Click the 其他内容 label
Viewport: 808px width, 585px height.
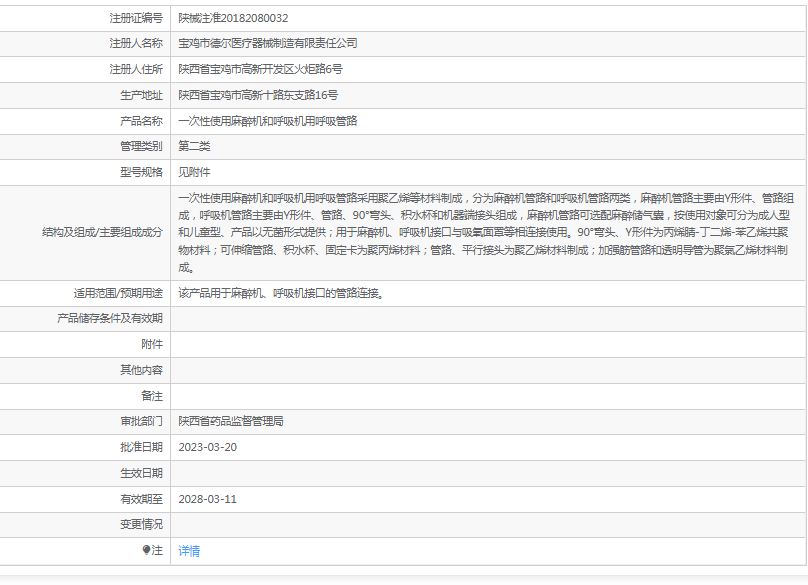point(141,370)
